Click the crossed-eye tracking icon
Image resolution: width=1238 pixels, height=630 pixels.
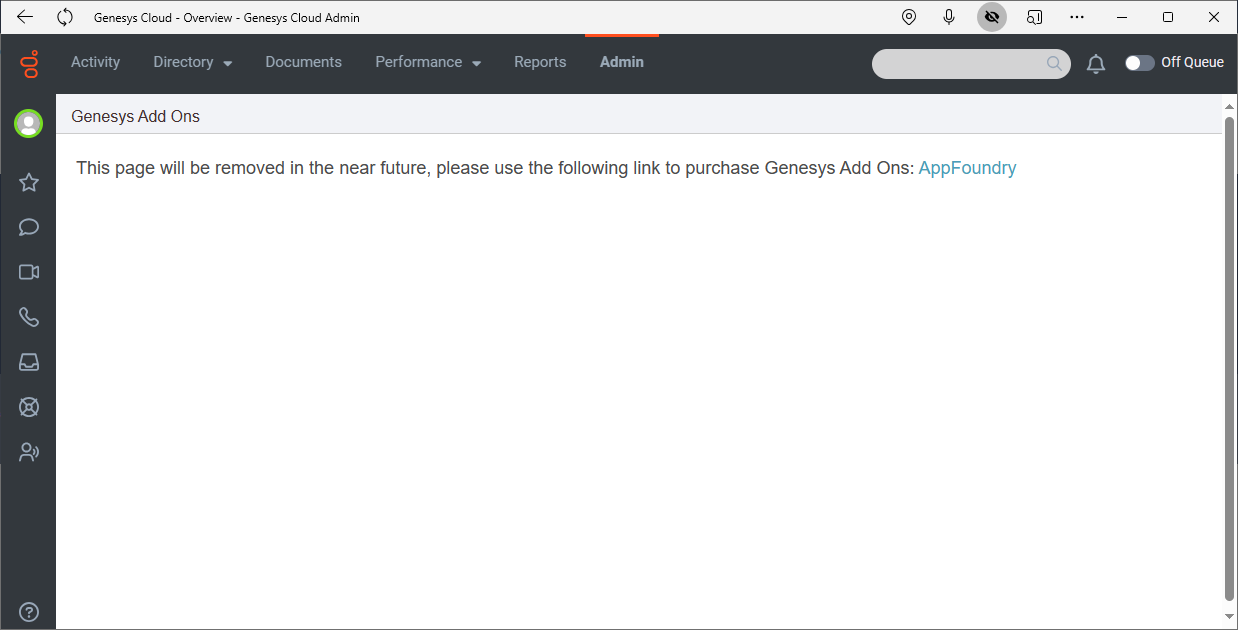(x=992, y=17)
